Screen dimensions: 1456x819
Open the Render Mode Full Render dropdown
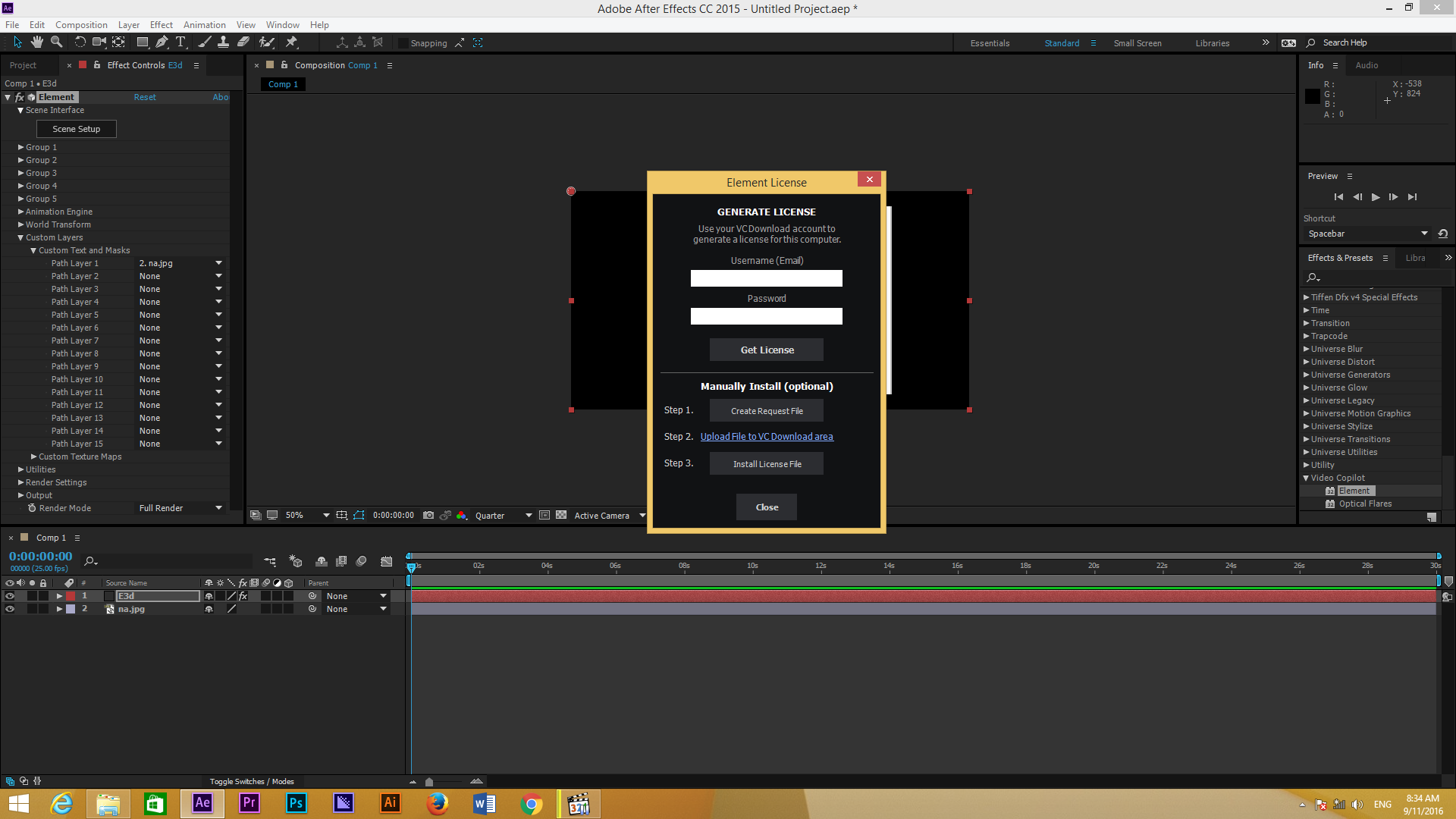click(x=180, y=508)
